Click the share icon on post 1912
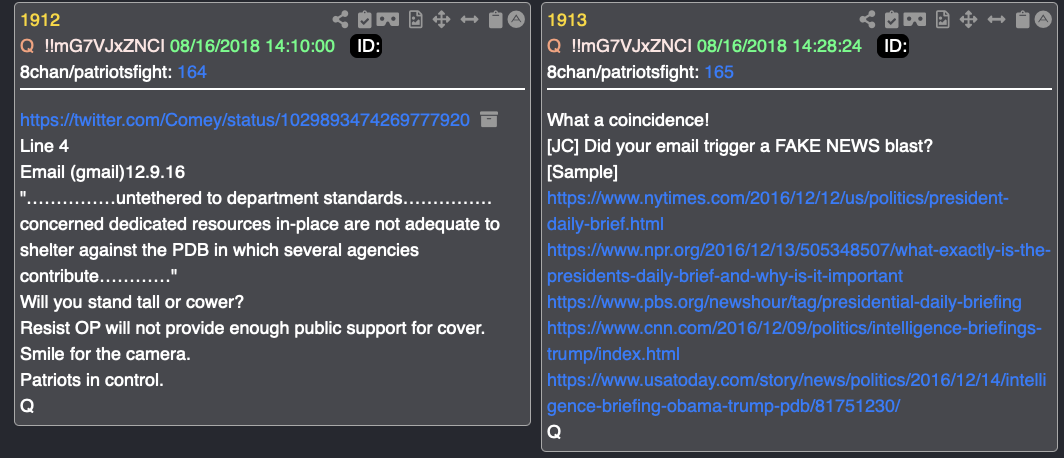1064x458 pixels. 340,20
